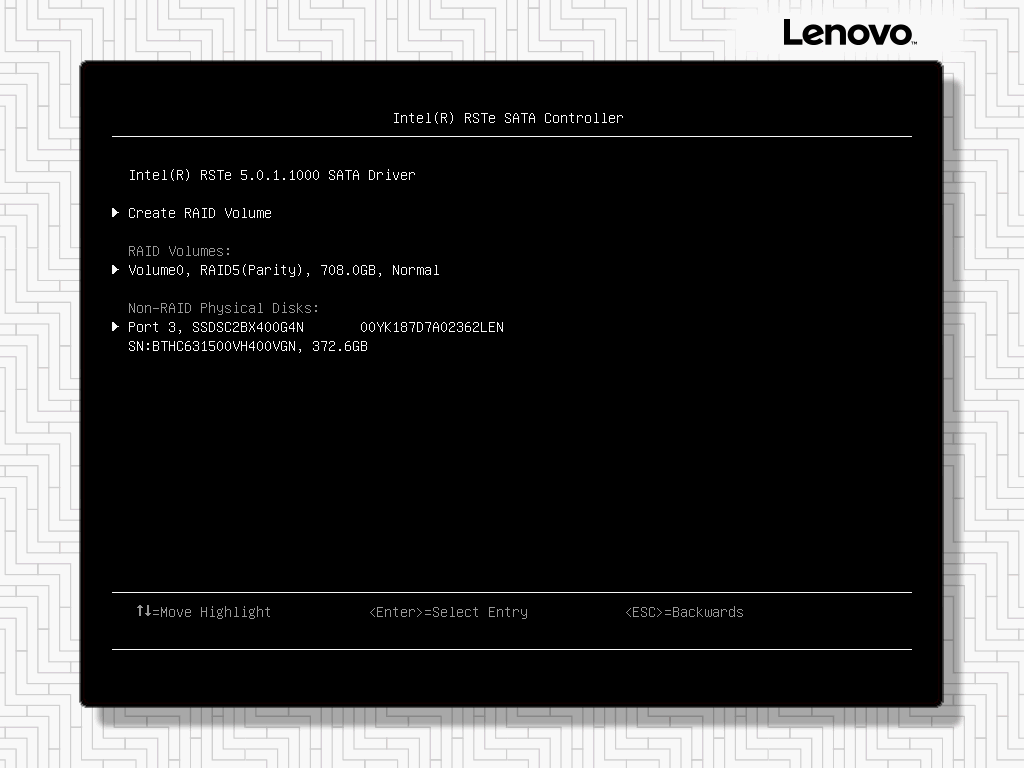Click the Non-RAID Physical Disks: label
The image size is (1024, 768).
224,308
